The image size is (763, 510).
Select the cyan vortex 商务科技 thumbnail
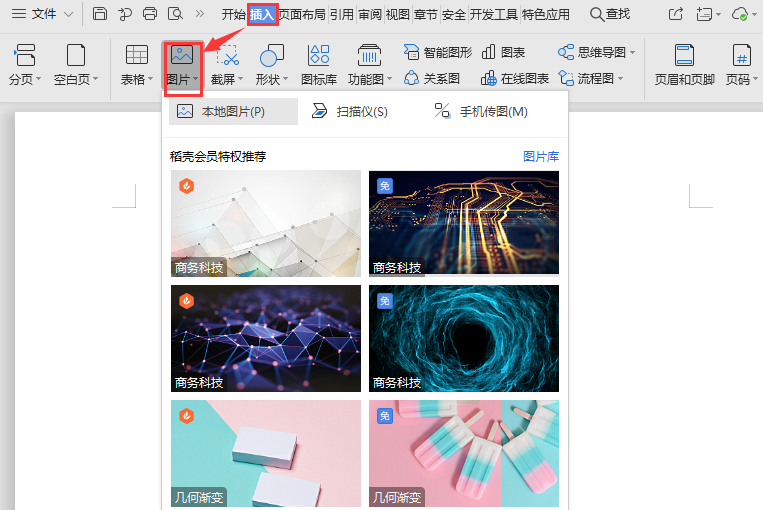point(464,338)
